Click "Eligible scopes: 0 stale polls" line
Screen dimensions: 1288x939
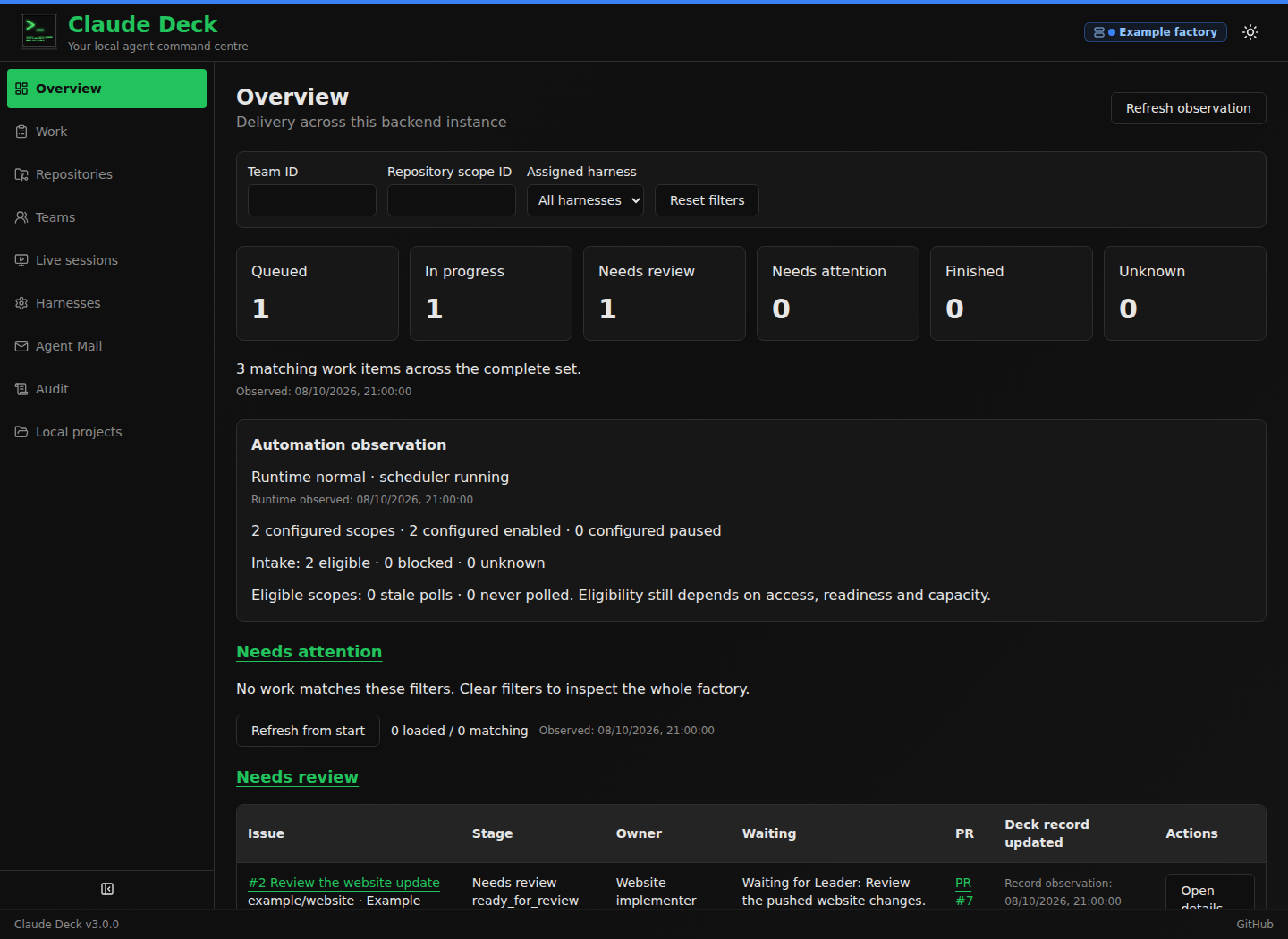621,596
